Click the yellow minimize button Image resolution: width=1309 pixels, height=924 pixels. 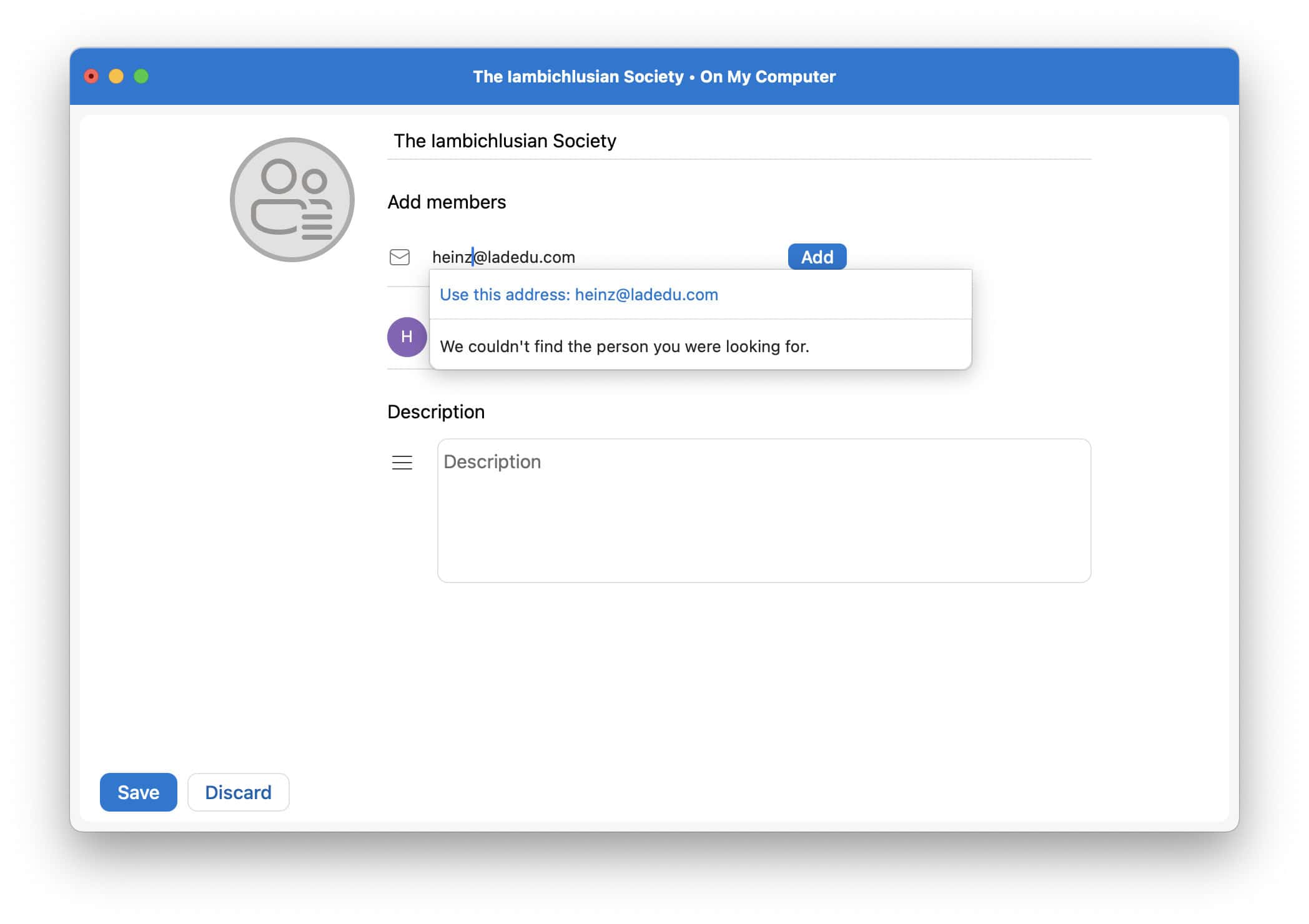click(116, 76)
